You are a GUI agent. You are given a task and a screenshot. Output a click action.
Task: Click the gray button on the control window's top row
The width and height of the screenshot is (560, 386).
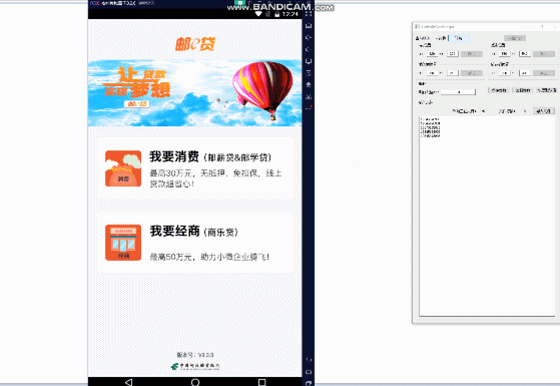tap(515, 38)
